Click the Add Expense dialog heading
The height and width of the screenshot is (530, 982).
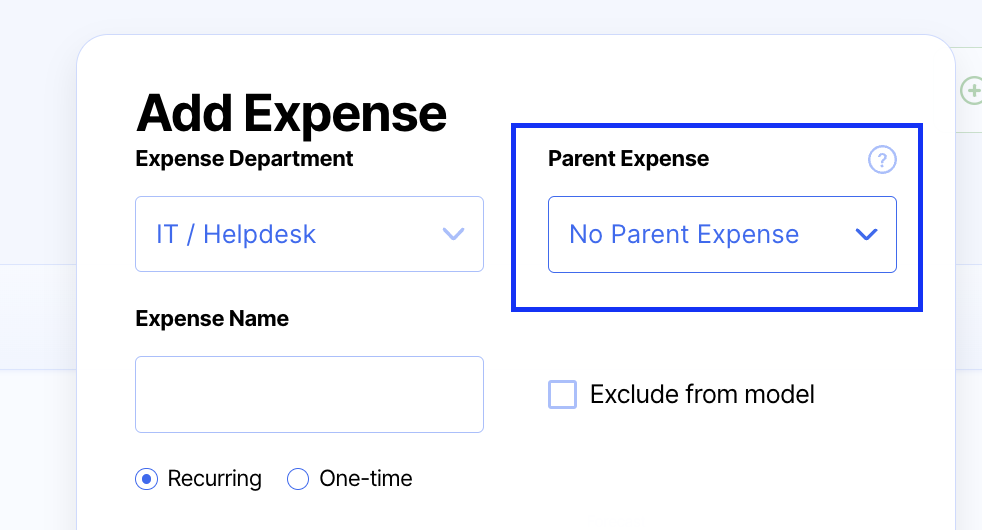pyautogui.click(x=291, y=112)
